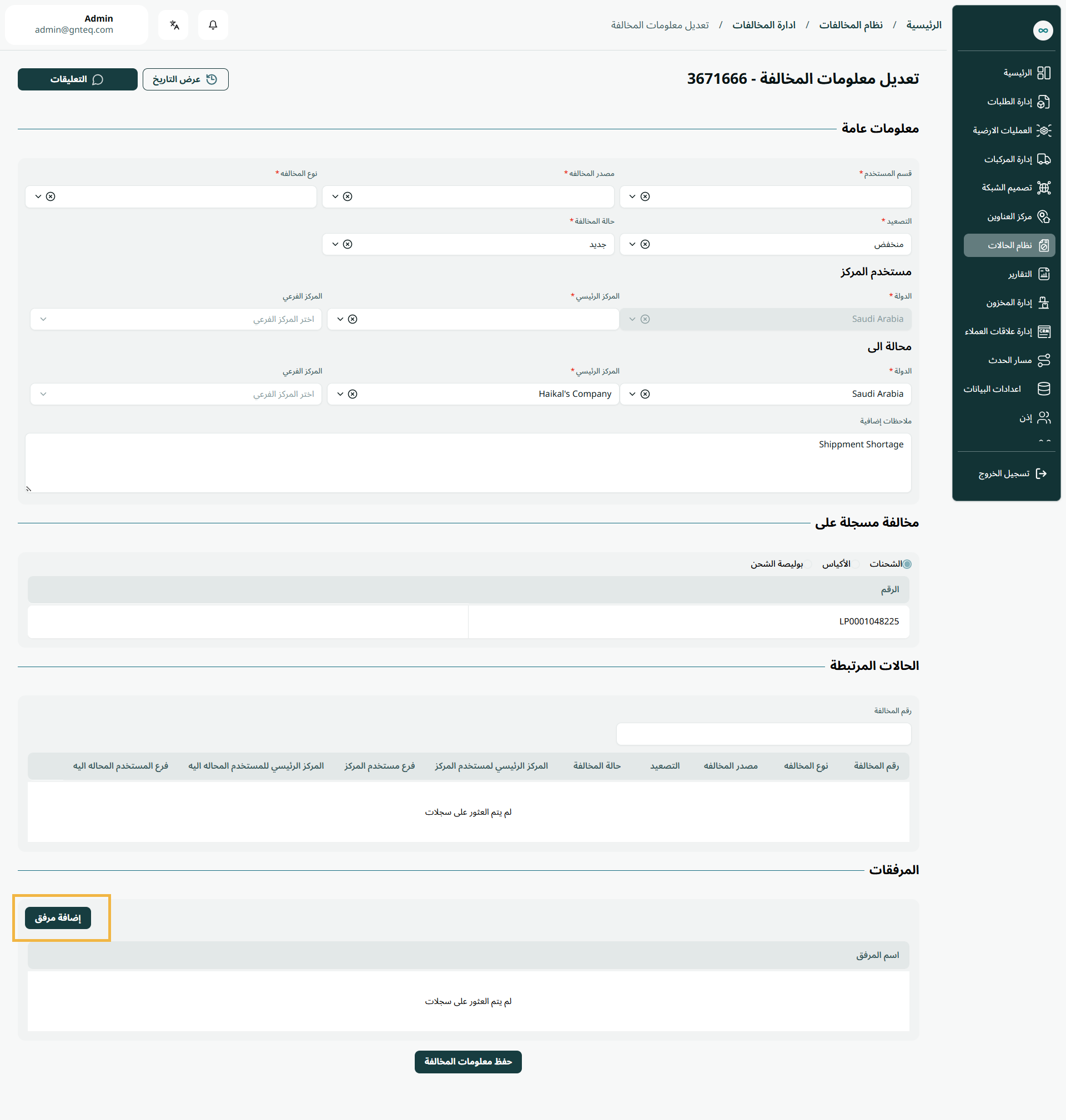
Task: Expand the مصدر المخالفة dropdown
Action: coord(335,196)
